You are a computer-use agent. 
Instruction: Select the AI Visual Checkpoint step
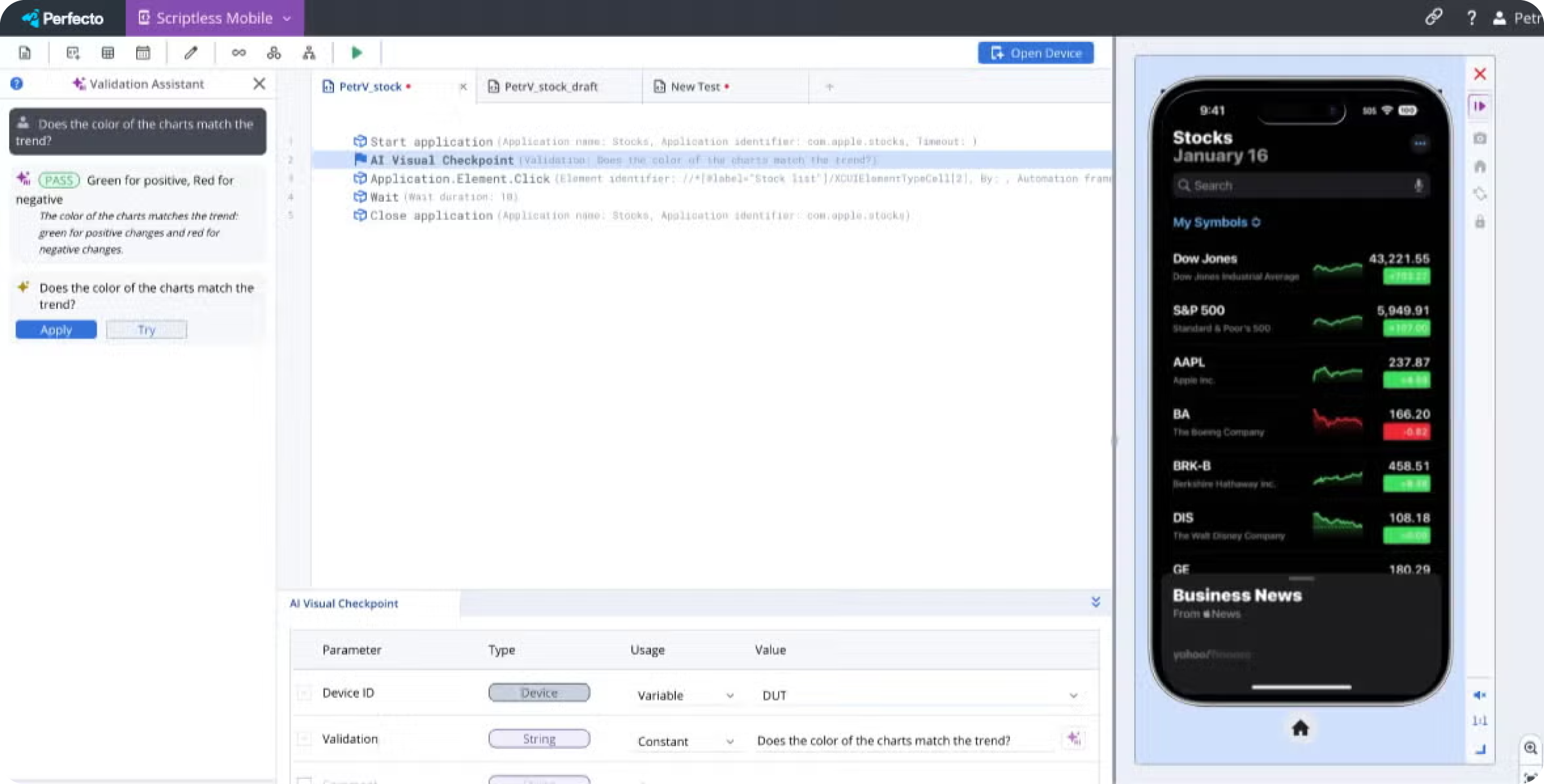click(x=712, y=160)
